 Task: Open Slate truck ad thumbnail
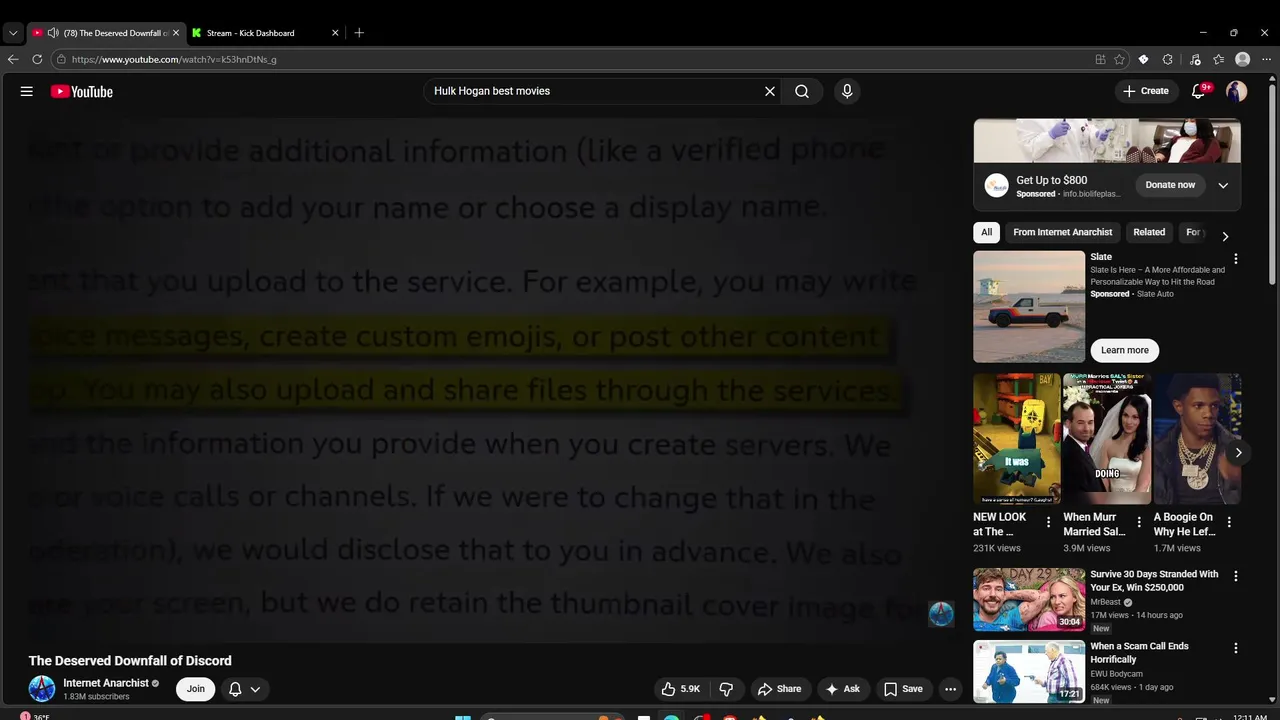[x=1029, y=306]
